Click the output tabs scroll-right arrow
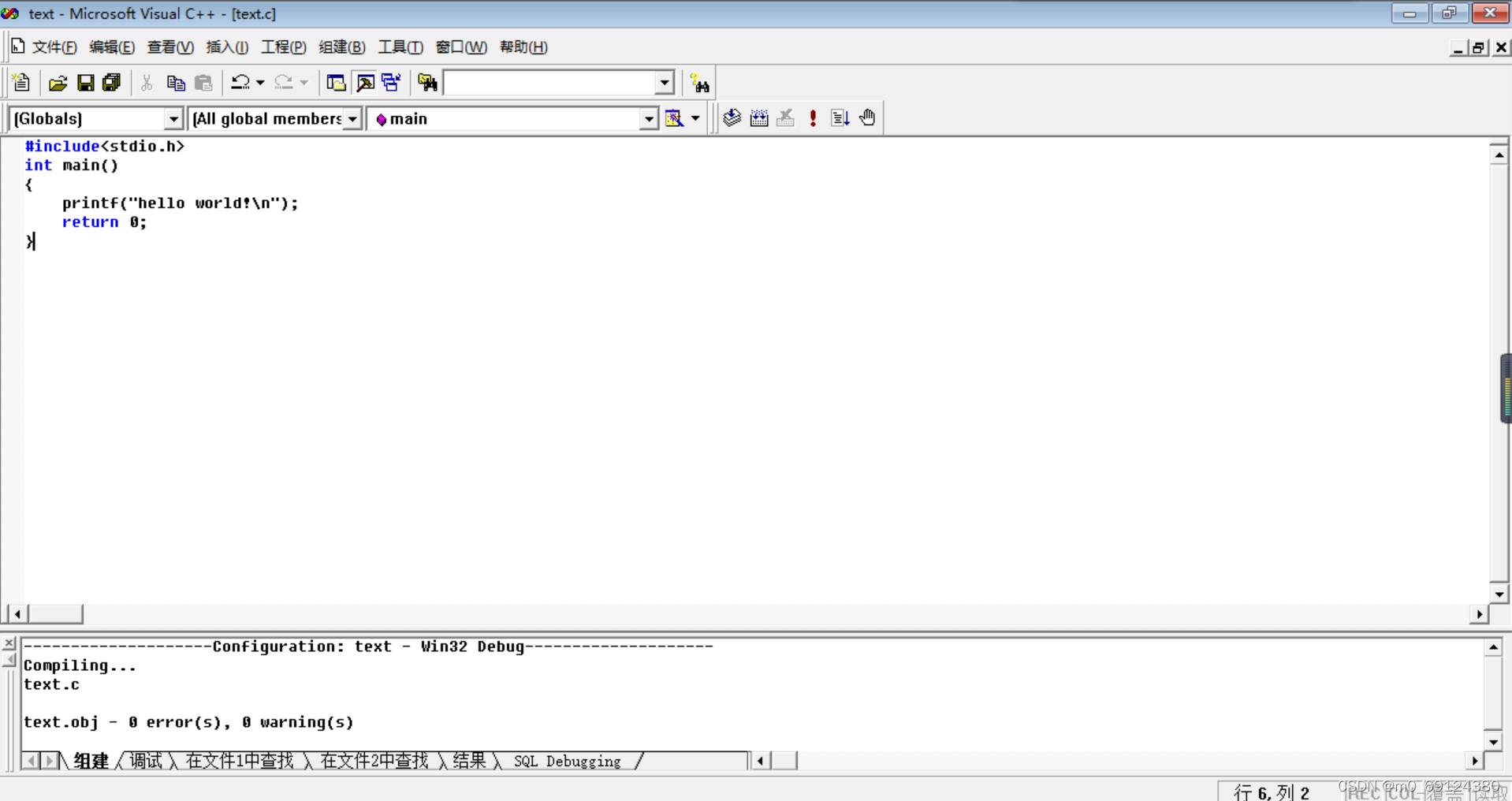The width and height of the screenshot is (1512, 801). click(x=50, y=761)
